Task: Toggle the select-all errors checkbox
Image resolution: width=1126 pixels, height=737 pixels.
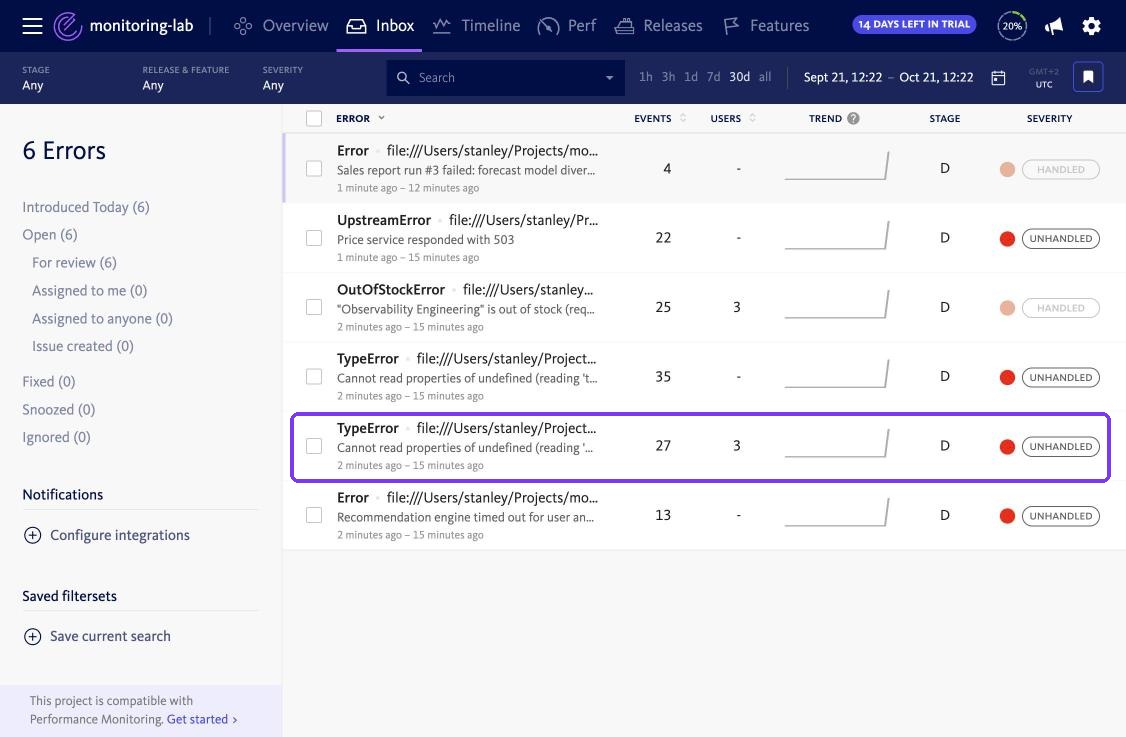Action: pyautogui.click(x=314, y=119)
